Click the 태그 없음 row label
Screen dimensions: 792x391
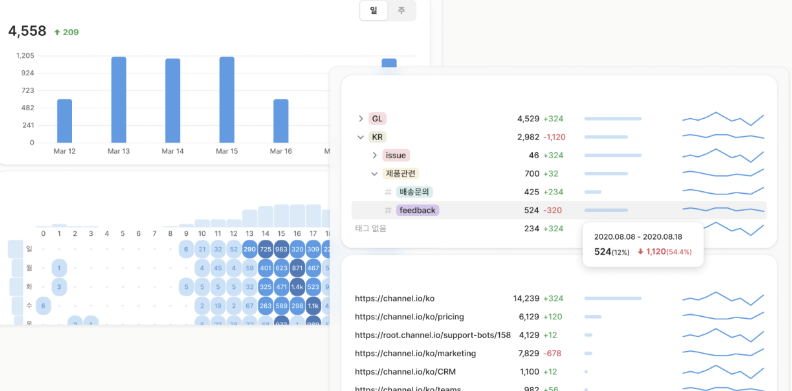pyautogui.click(x=370, y=228)
